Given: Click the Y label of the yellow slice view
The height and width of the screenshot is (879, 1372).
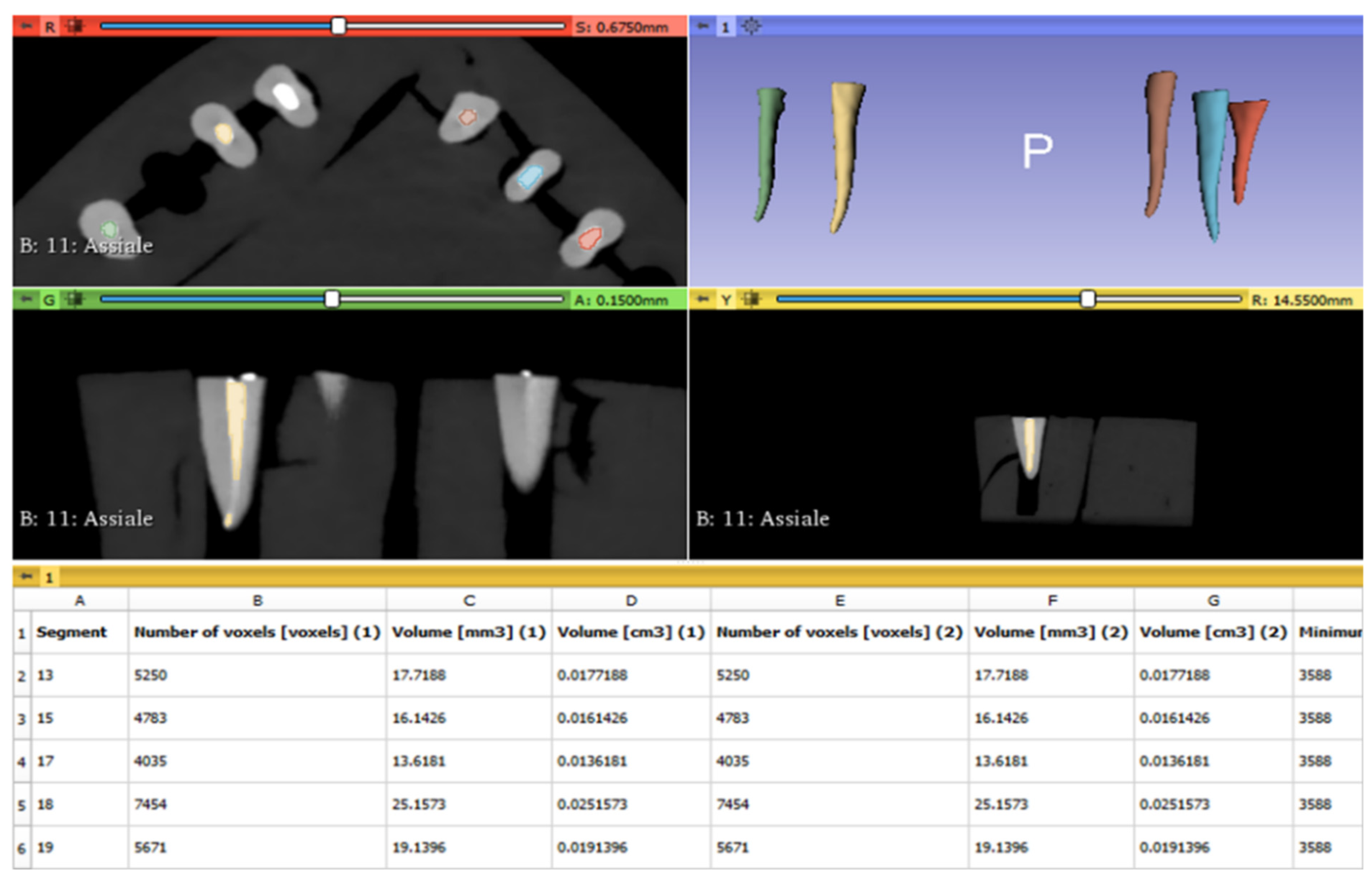Looking at the screenshot, I should point(726,300).
